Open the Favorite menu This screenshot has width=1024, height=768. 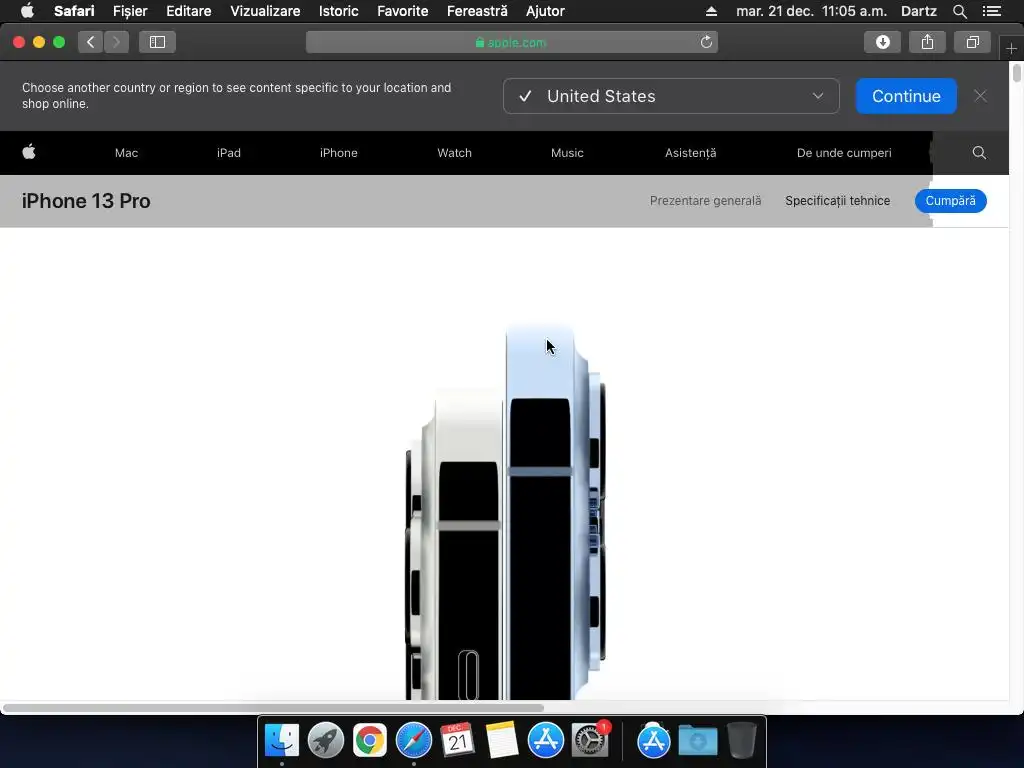[402, 11]
